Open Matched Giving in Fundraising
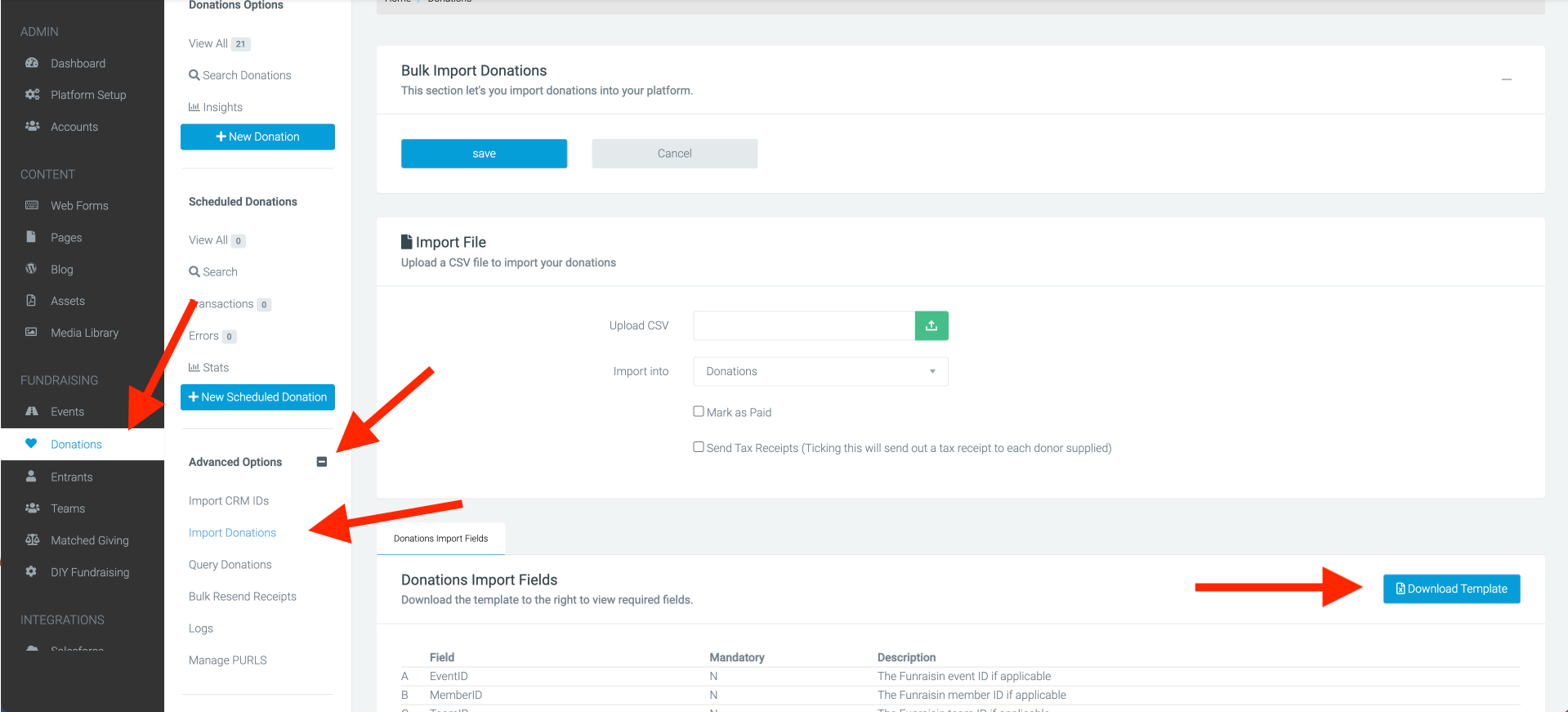 (x=90, y=540)
